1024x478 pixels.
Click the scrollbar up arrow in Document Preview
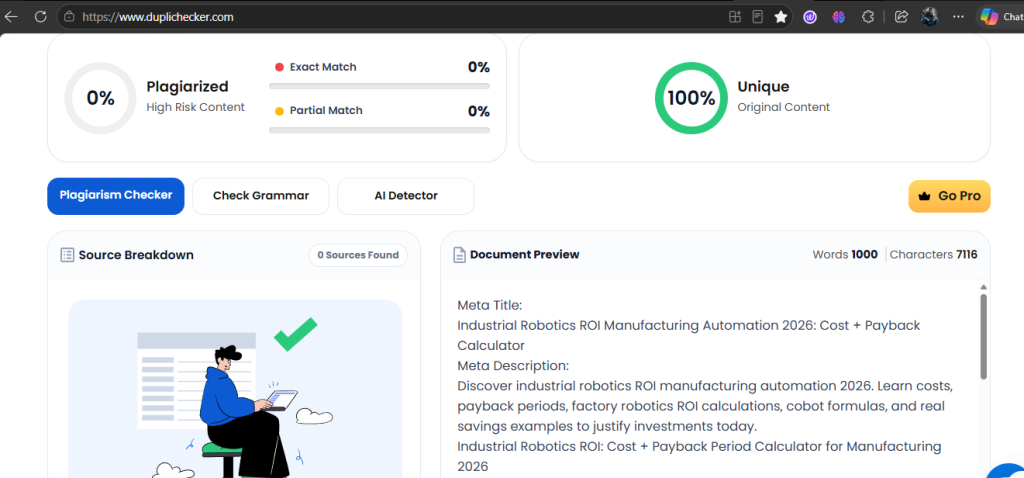984,287
